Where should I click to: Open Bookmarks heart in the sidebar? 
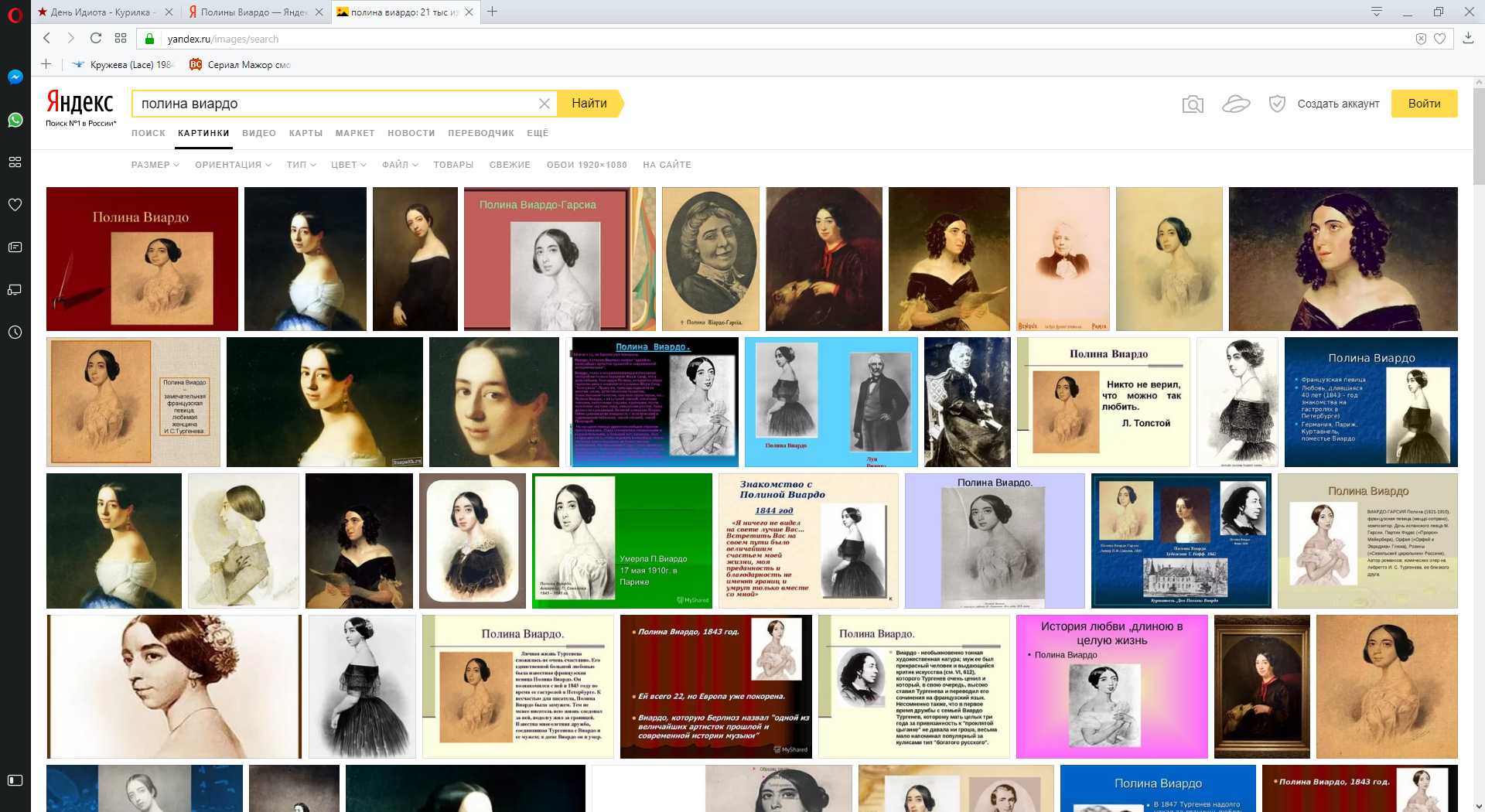(x=15, y=205)
